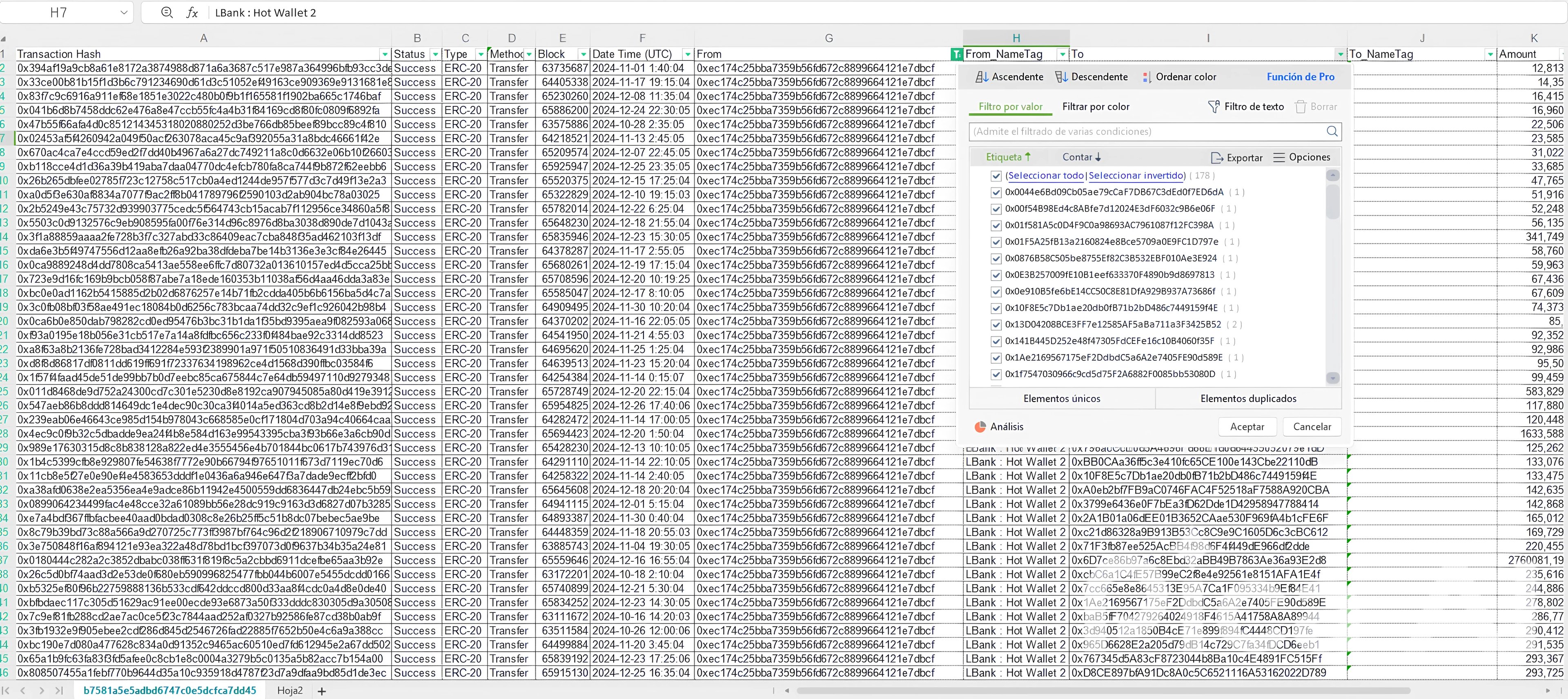Uncheck the 0x0044e6Bd09Cb05ae79cCaF7DB67C3dEd0f7ED6dA checkbox
Viewport: 1568px width, 699px height.
996,192
